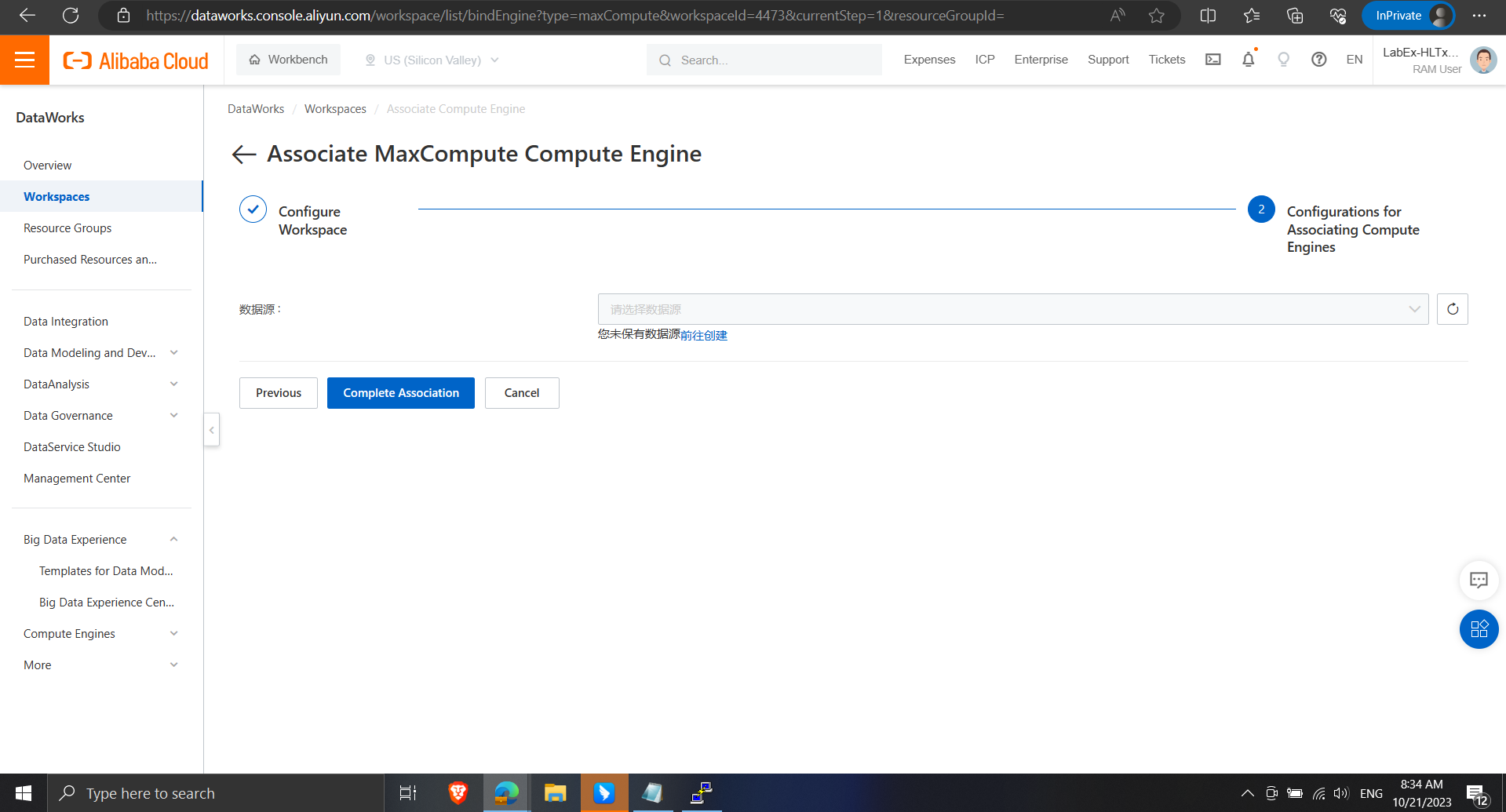Click the back arrow beside Associate MaxCompute title
Image resolution: width=1506 pixels, height=812 pixels.
(x=243, y=154)
